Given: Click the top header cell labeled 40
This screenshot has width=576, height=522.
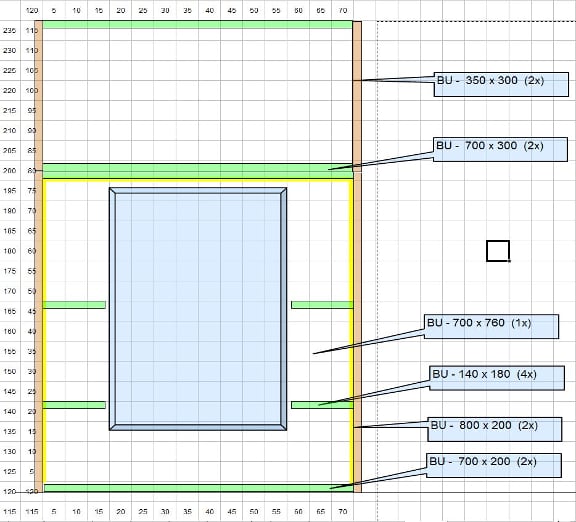Looking at the screenshot, I should [x=209, y=11].
